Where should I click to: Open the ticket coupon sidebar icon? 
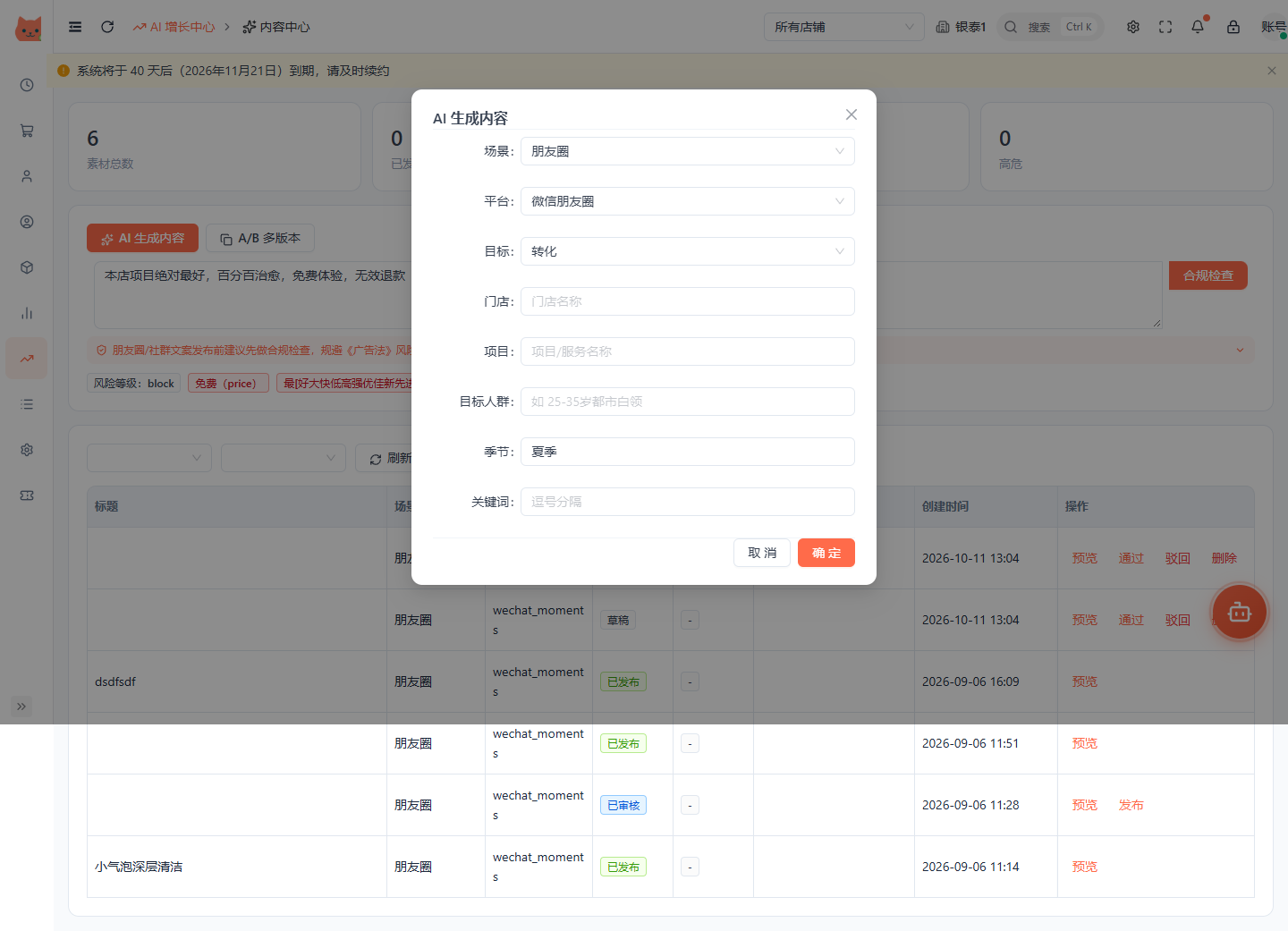(x=27, y=495)
